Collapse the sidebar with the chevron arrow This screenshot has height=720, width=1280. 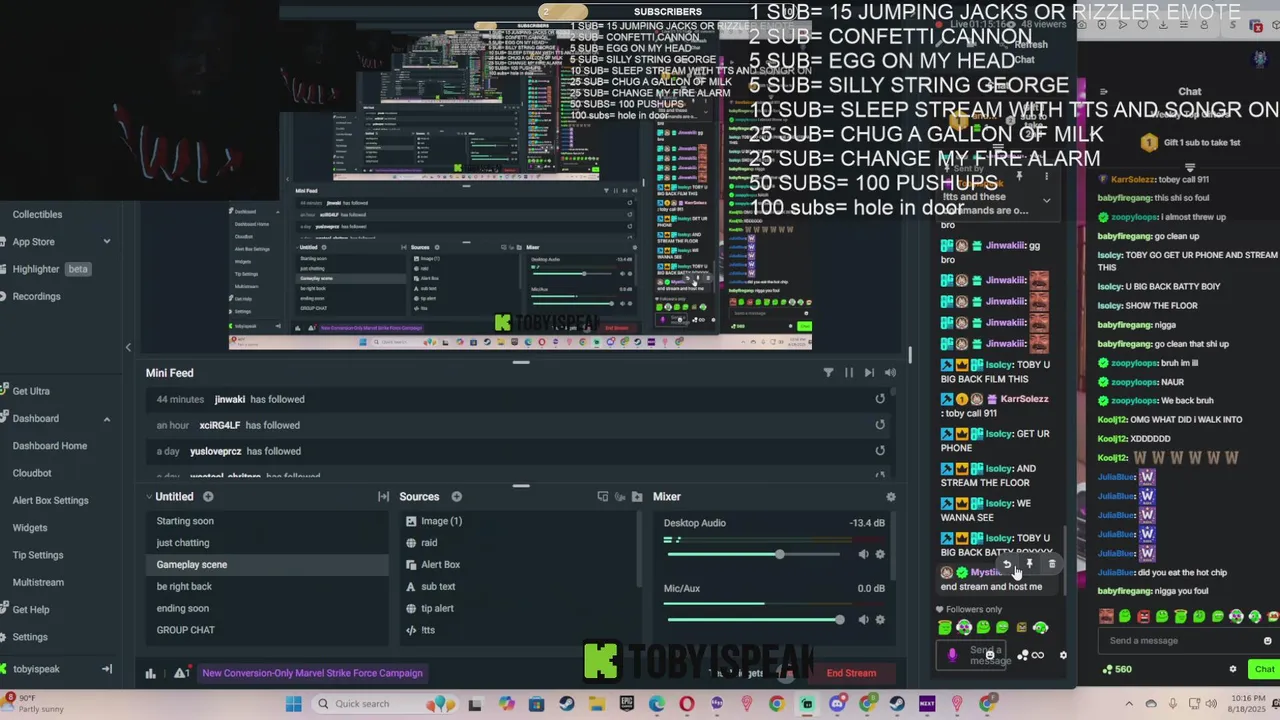(x=128, y=347)
